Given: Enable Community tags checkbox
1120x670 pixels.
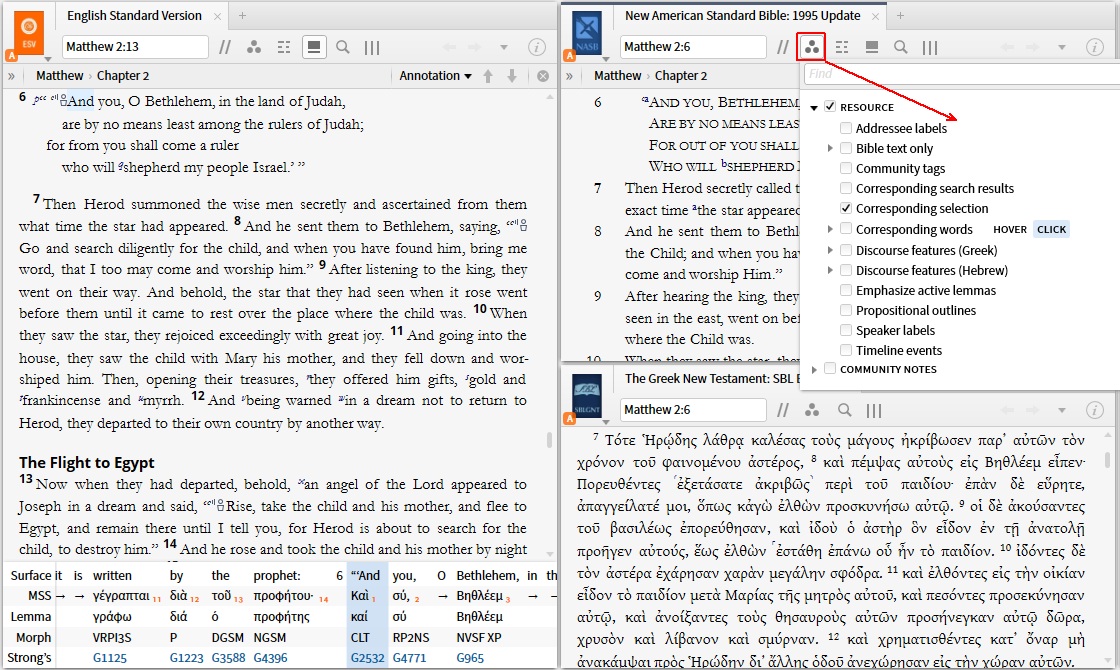Looking at the screenshot, I should click(x=846, y=168).
